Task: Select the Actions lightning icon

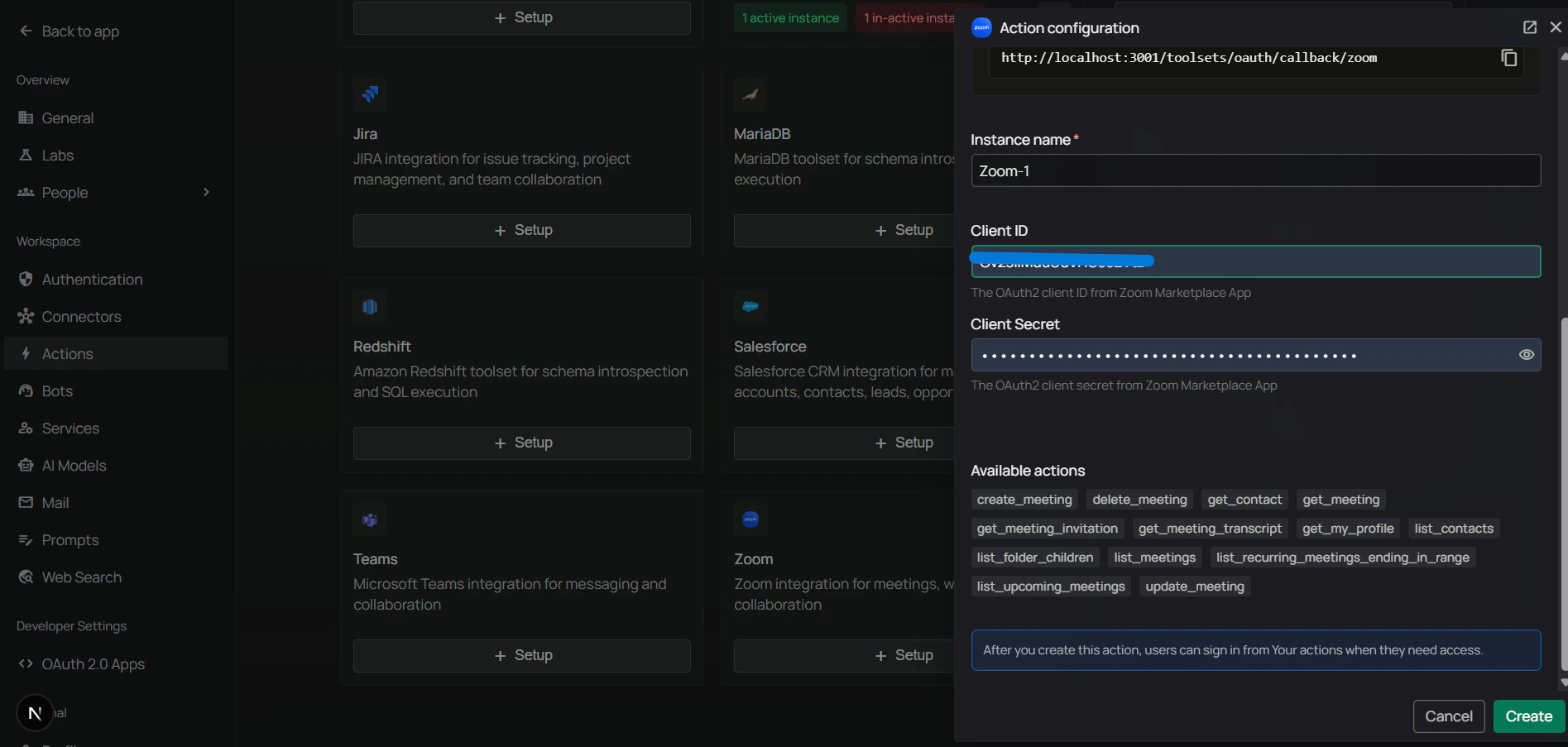Action: [x=26, y=353]
